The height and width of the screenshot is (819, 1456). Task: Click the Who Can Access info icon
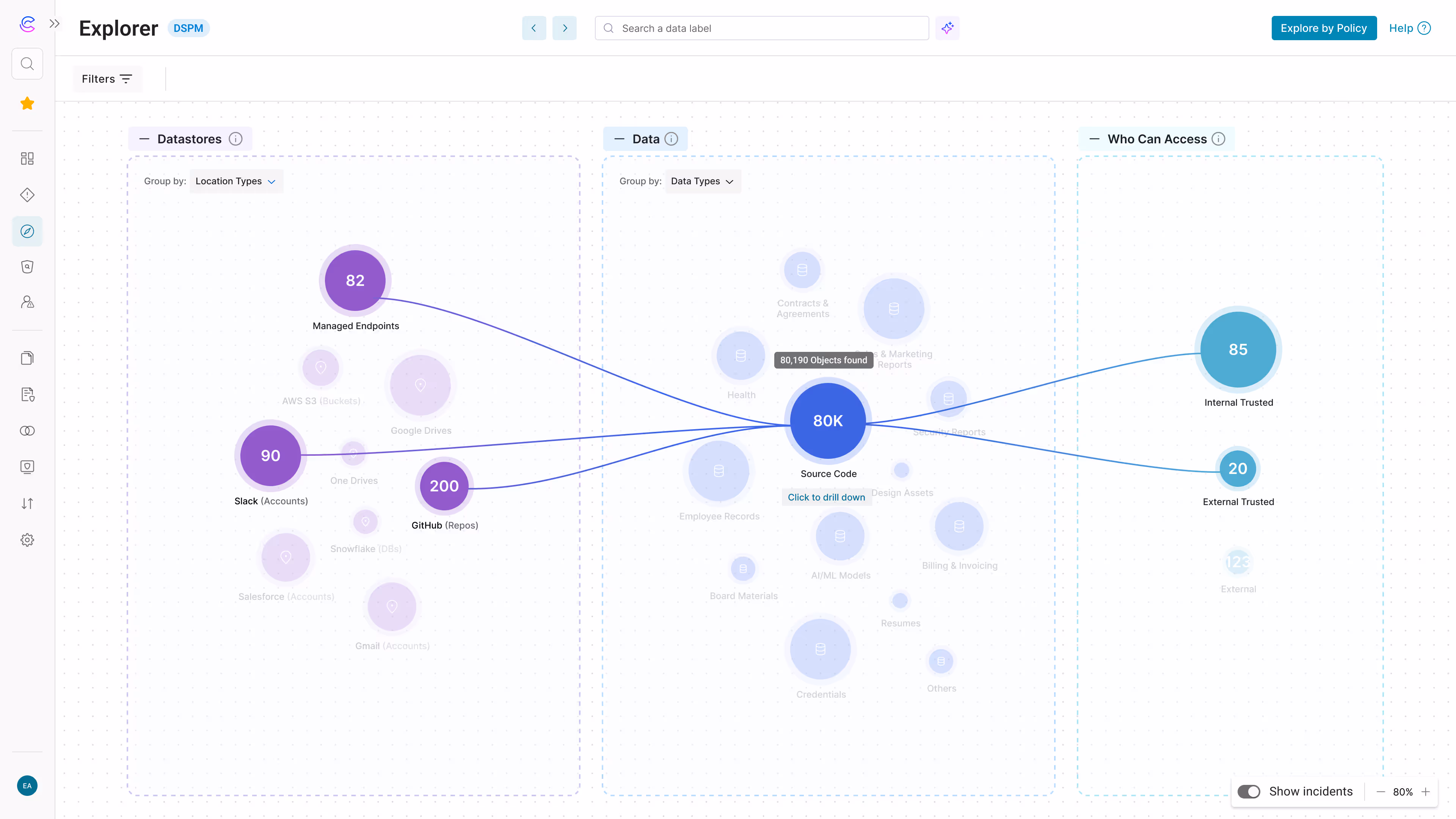click(1219, 139)
